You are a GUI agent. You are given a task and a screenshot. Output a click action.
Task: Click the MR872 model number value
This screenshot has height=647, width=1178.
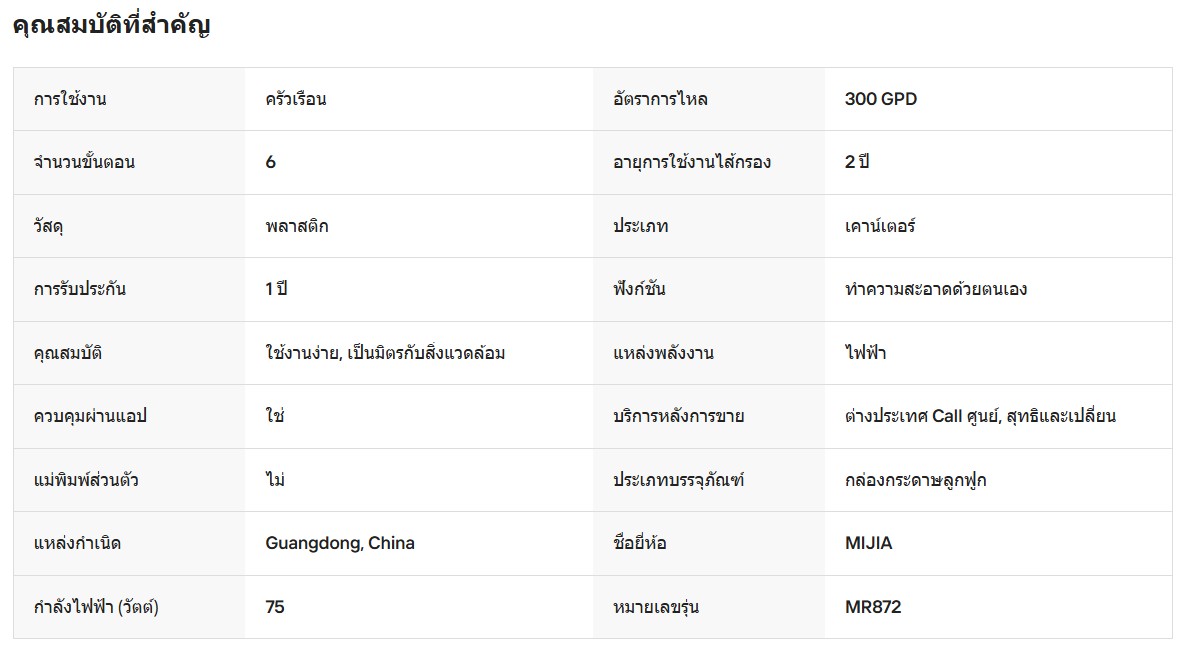873,607
